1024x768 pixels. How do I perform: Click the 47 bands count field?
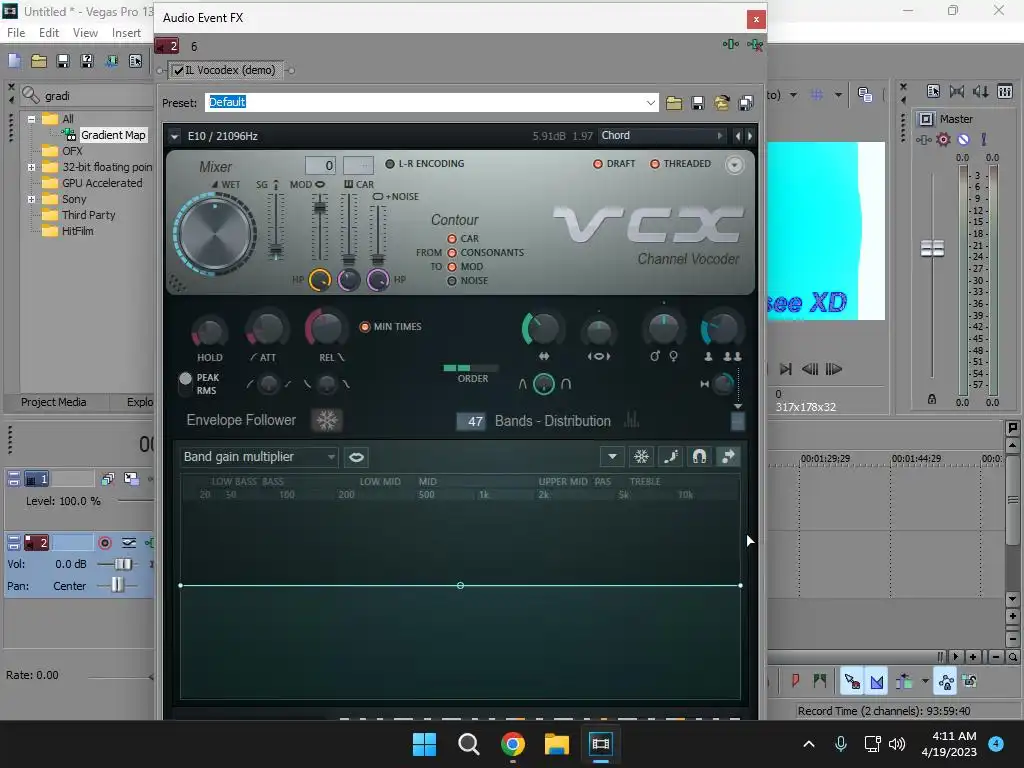[x=472, y=421]
